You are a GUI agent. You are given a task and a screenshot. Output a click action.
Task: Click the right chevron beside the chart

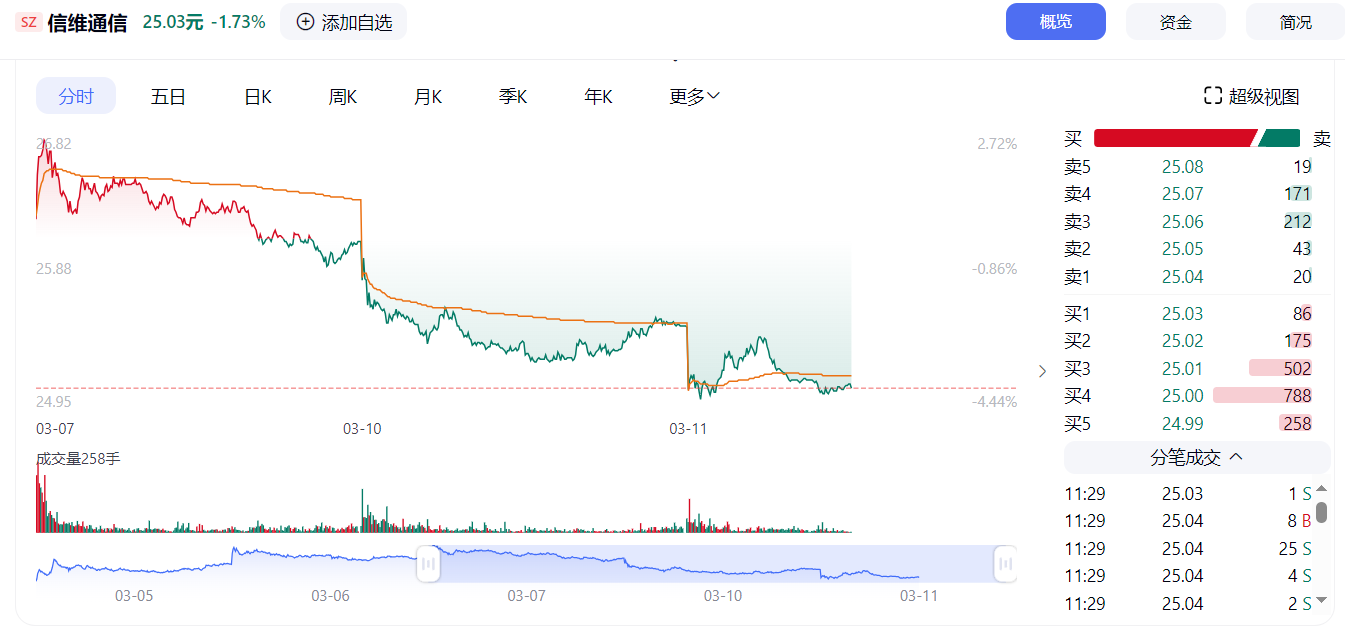pos(1041,371)
